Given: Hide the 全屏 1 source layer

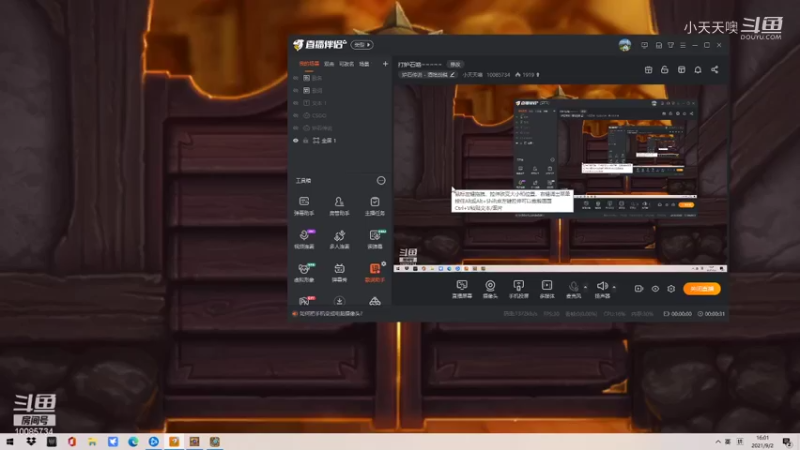Looking at the screenshot, I should click(x=295, y=140).
